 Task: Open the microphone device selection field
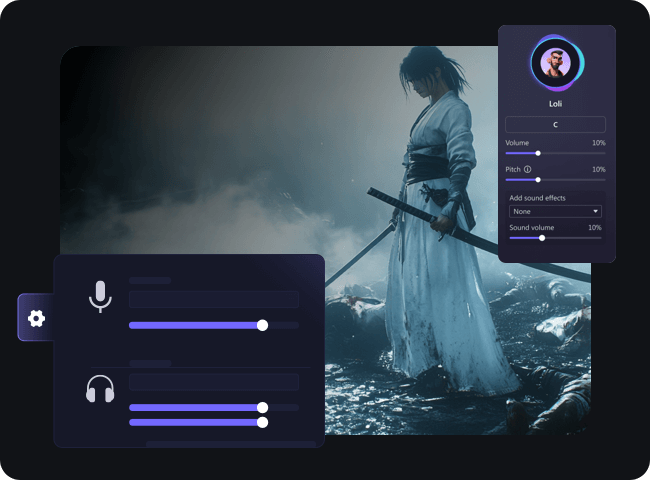coord(213,299)
